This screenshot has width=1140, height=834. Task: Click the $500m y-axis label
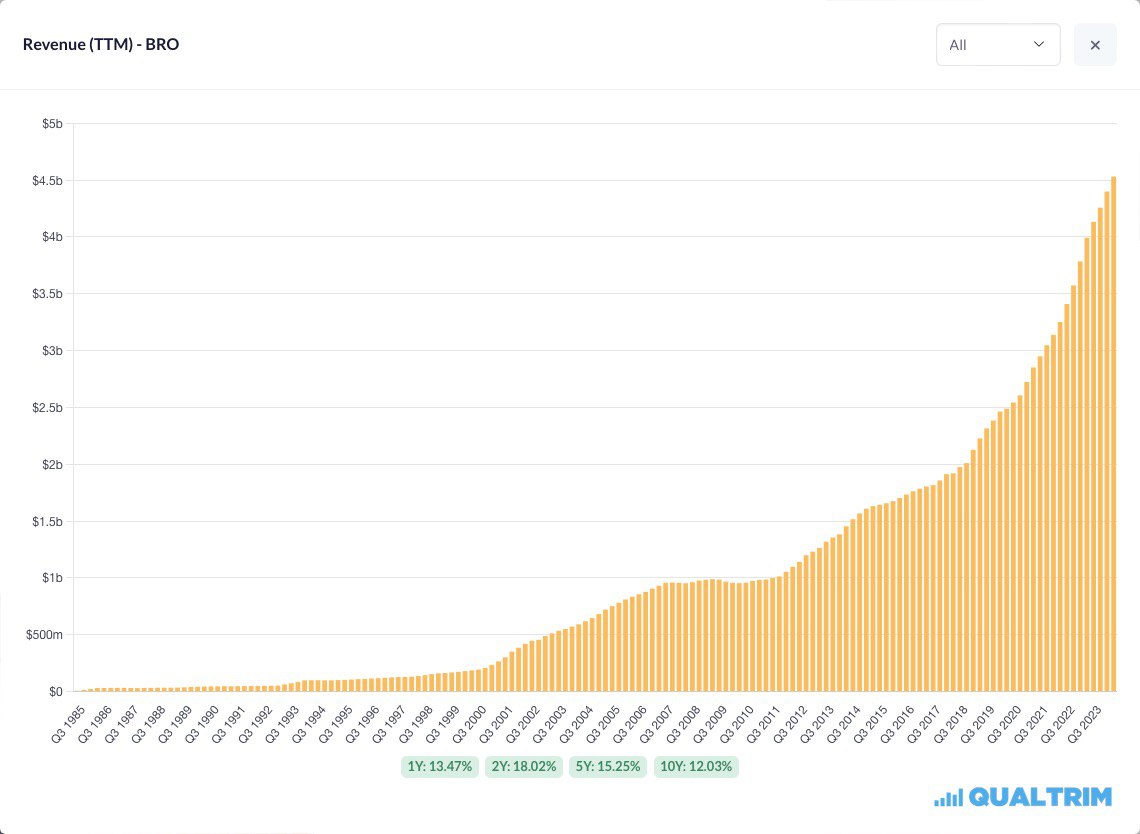(46, 635)
